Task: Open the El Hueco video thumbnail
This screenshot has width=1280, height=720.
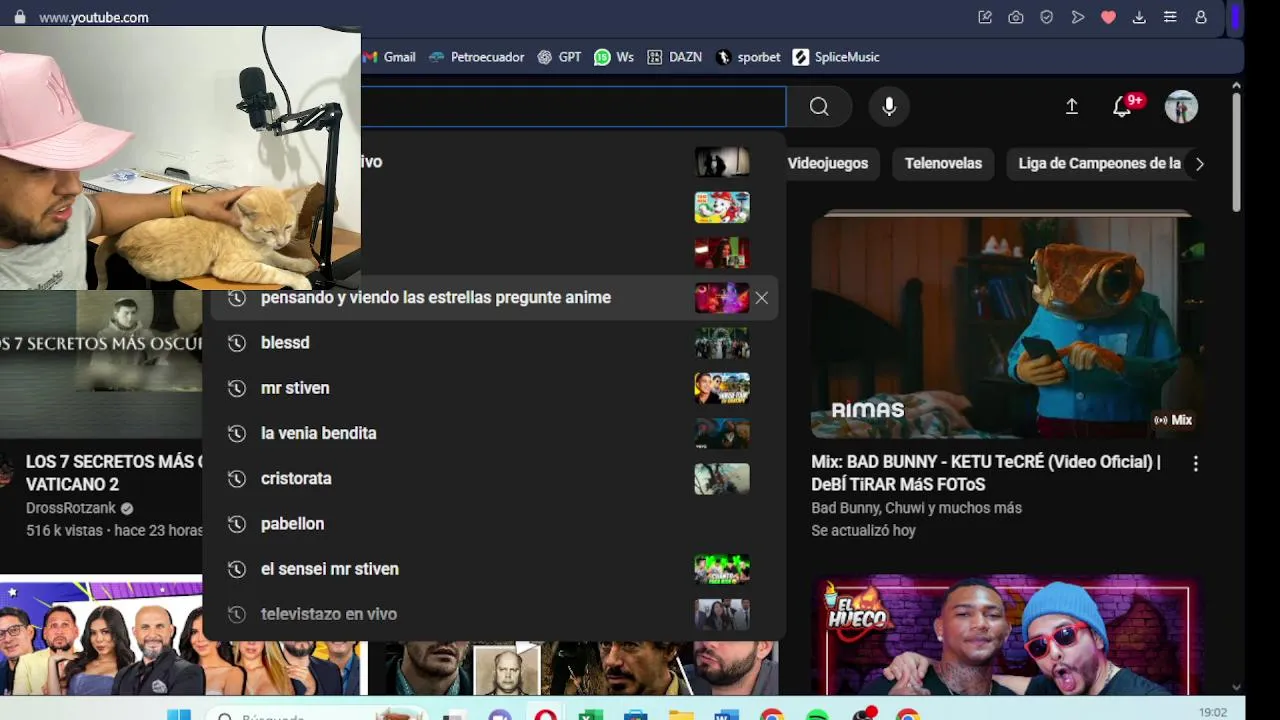Action: point(1008,634)
